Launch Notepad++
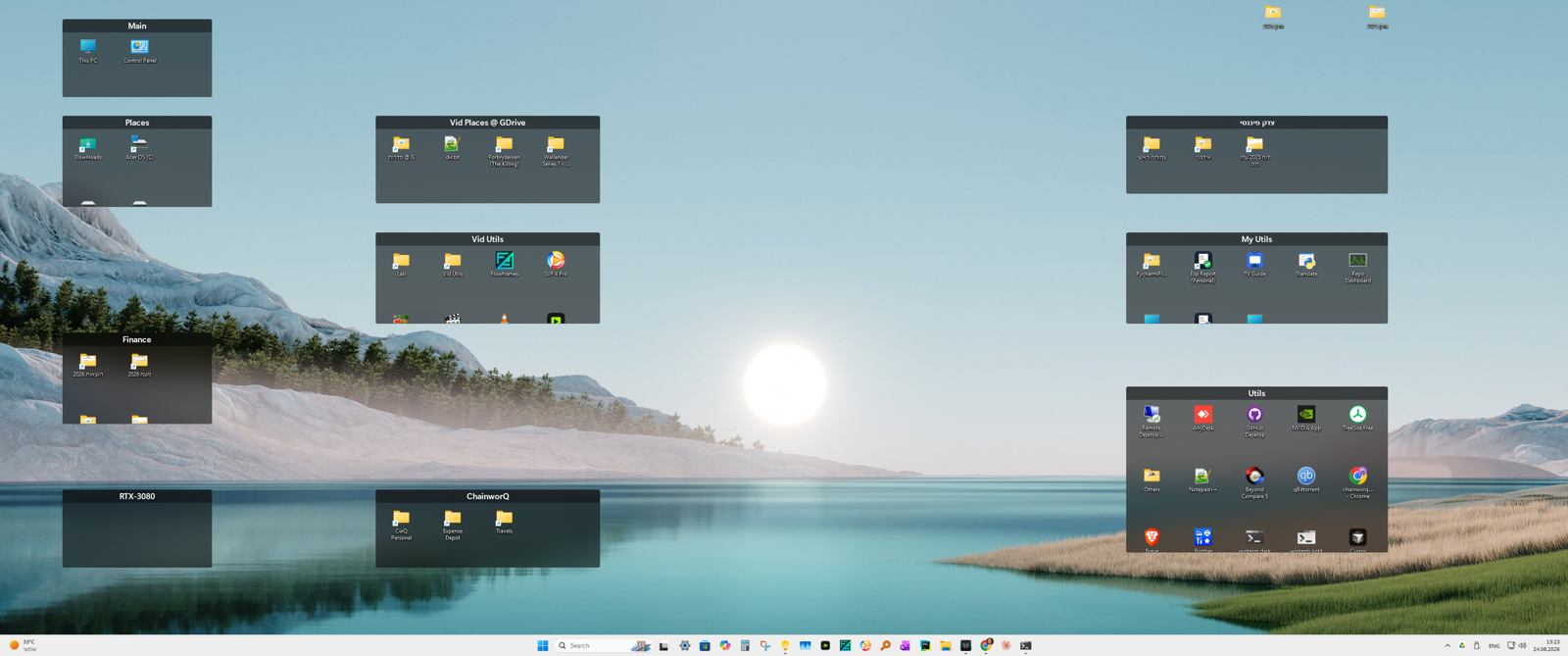Screen dimensions: 1568x656 (1202, 479)
